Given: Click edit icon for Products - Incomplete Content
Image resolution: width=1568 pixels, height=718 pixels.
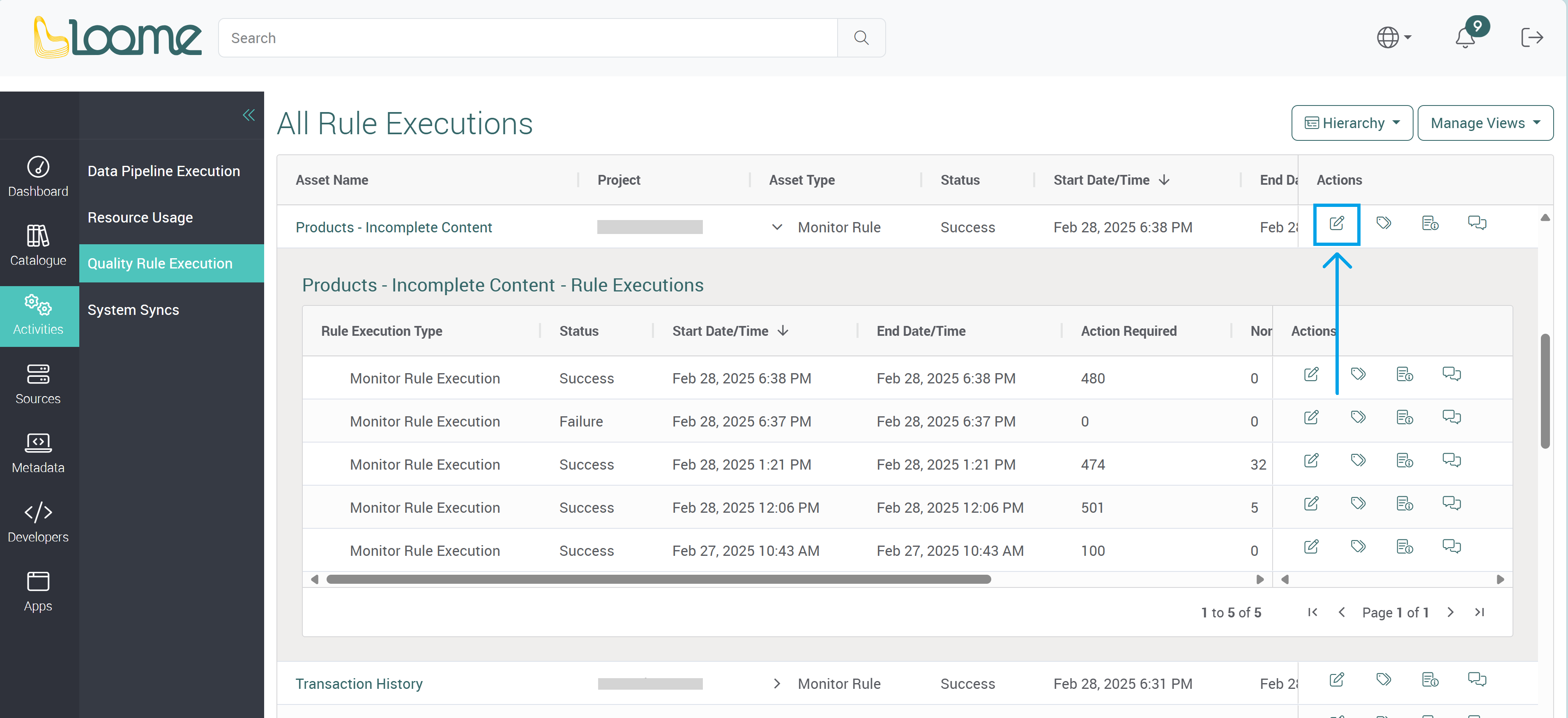Looking at the screenshot, I should click(x=1337, y=224).
